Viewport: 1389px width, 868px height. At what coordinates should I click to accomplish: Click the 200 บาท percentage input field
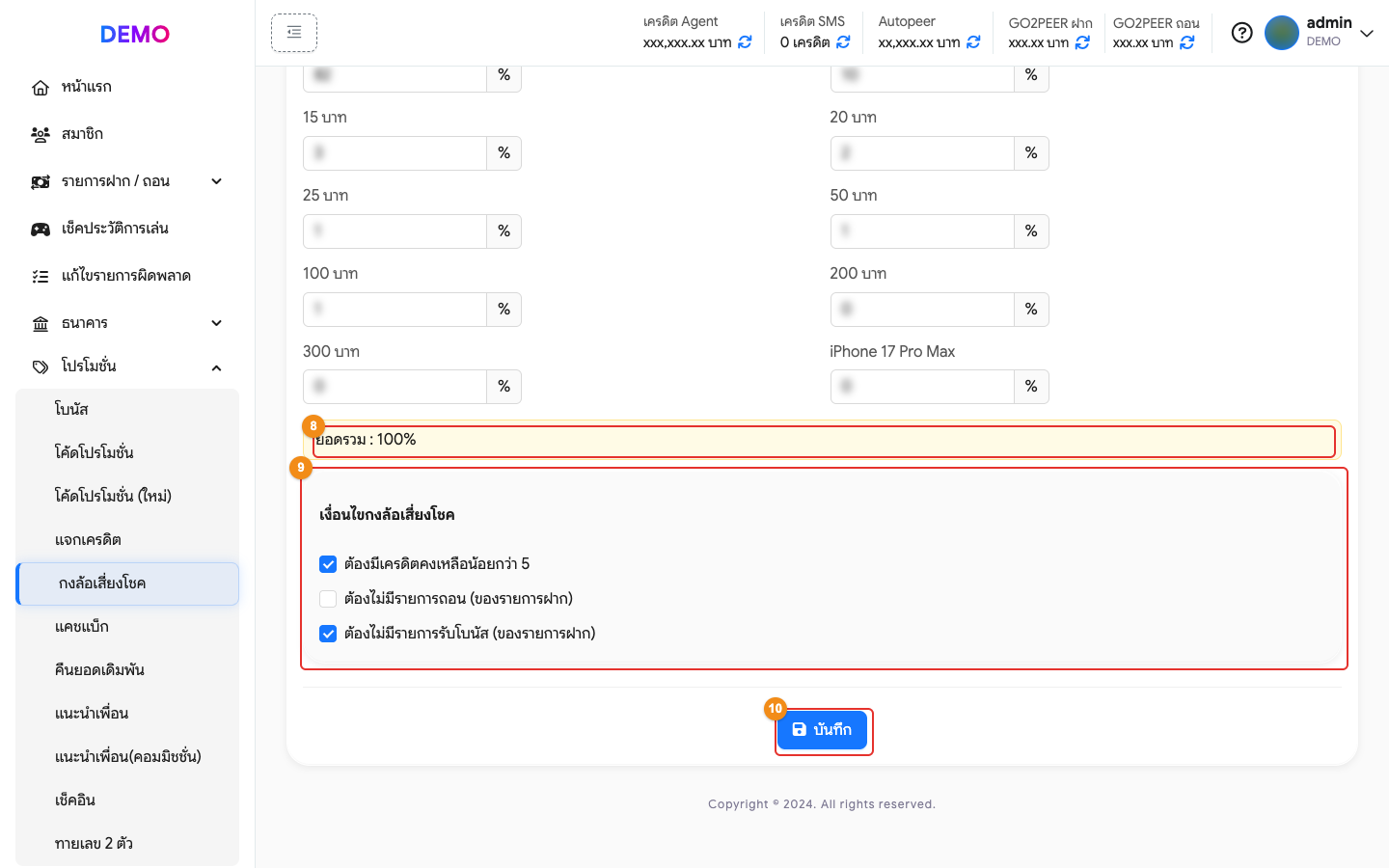922,310
